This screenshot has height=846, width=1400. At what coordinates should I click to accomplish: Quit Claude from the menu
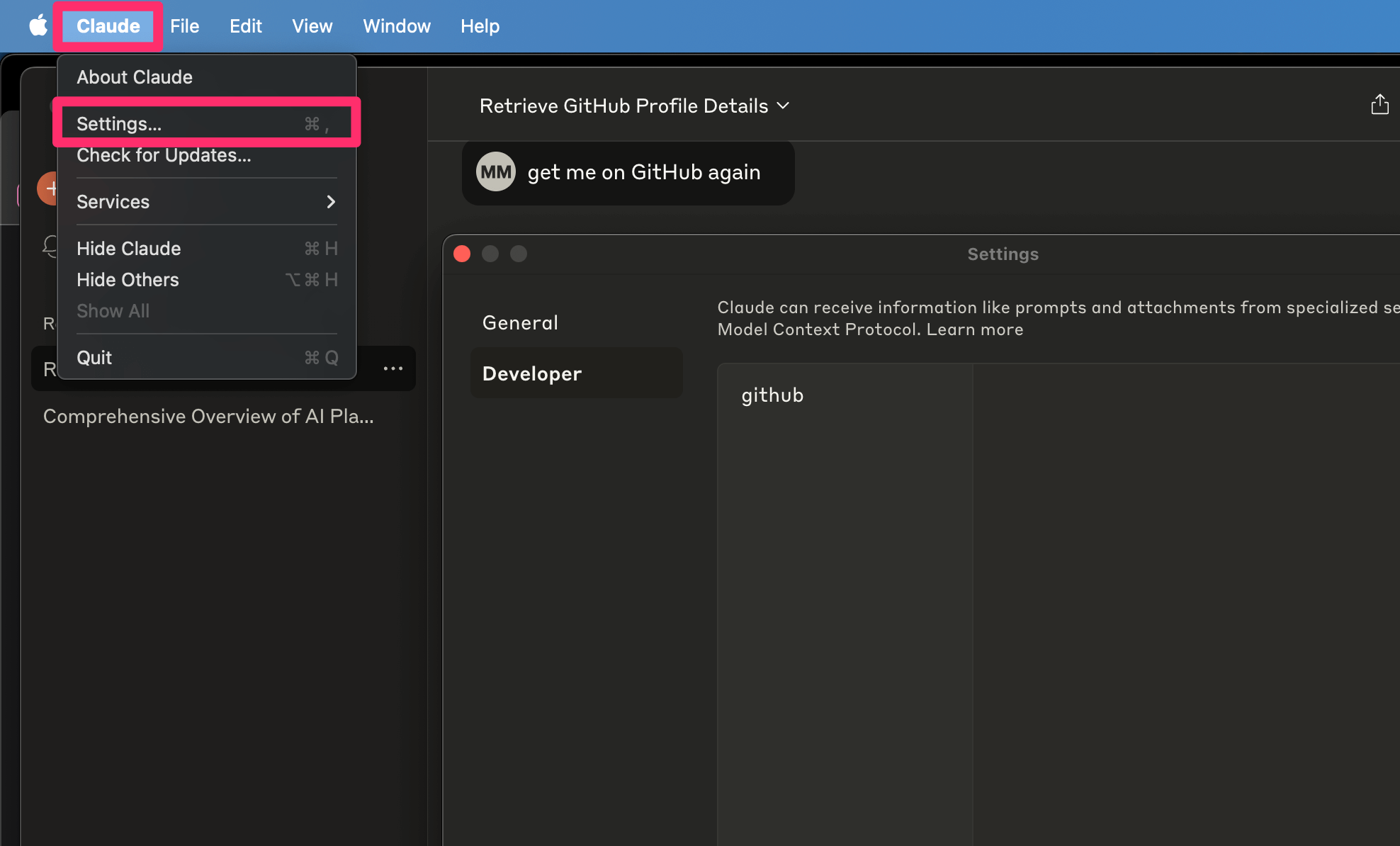tap(94, 358)
